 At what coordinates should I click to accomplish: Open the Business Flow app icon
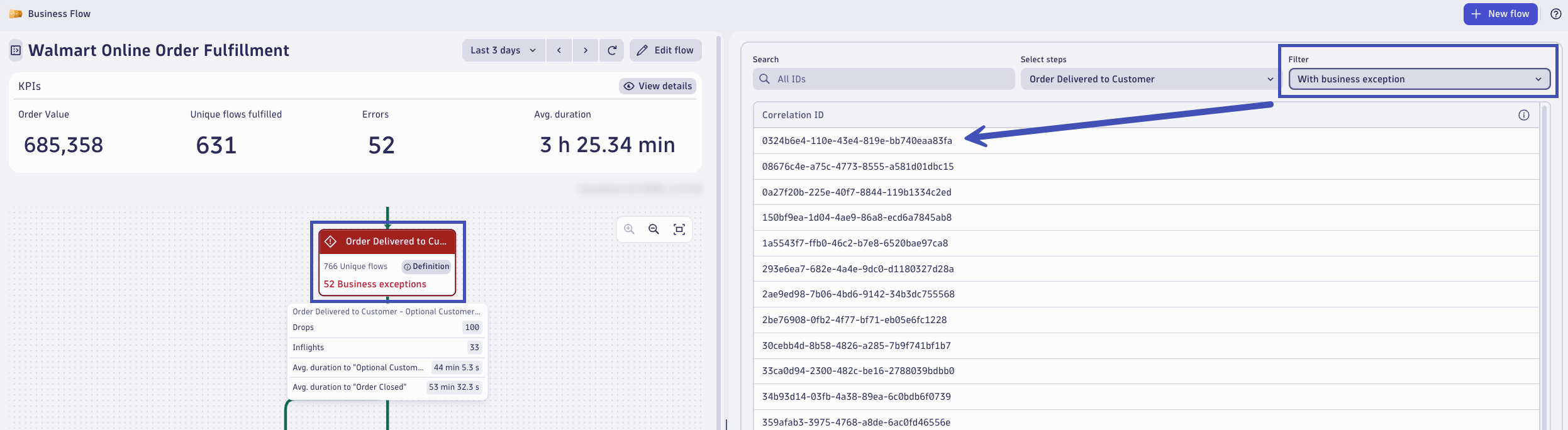16,14
